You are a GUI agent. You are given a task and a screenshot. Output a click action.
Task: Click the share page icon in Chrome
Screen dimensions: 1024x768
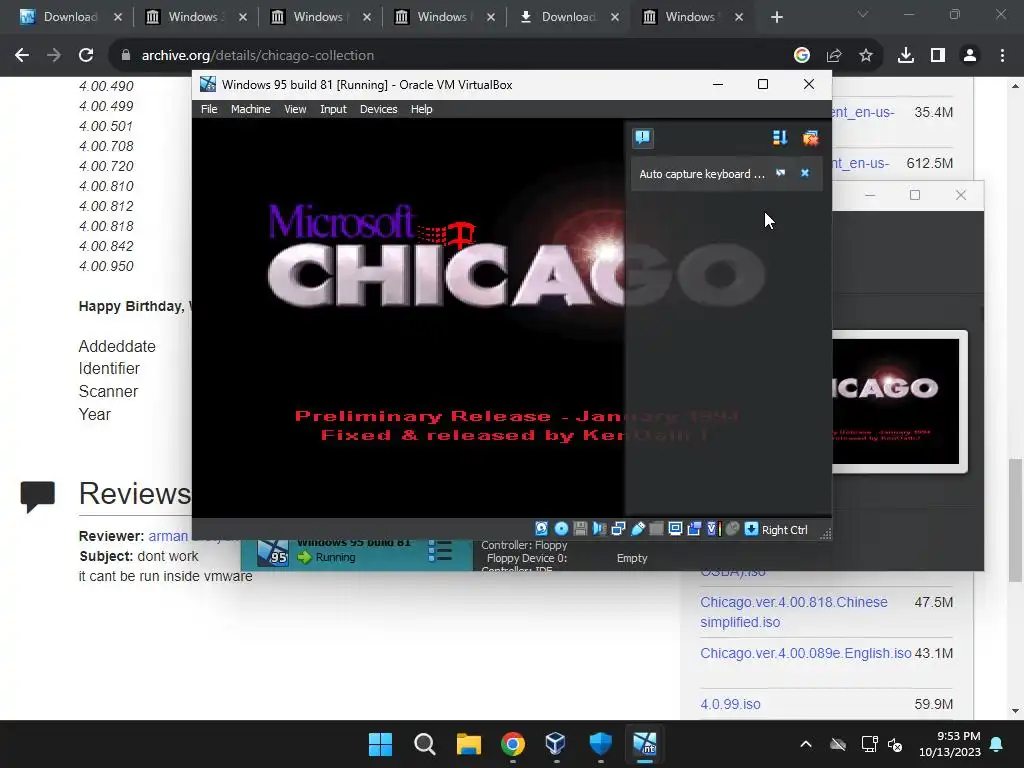click(x=834, y=56)
